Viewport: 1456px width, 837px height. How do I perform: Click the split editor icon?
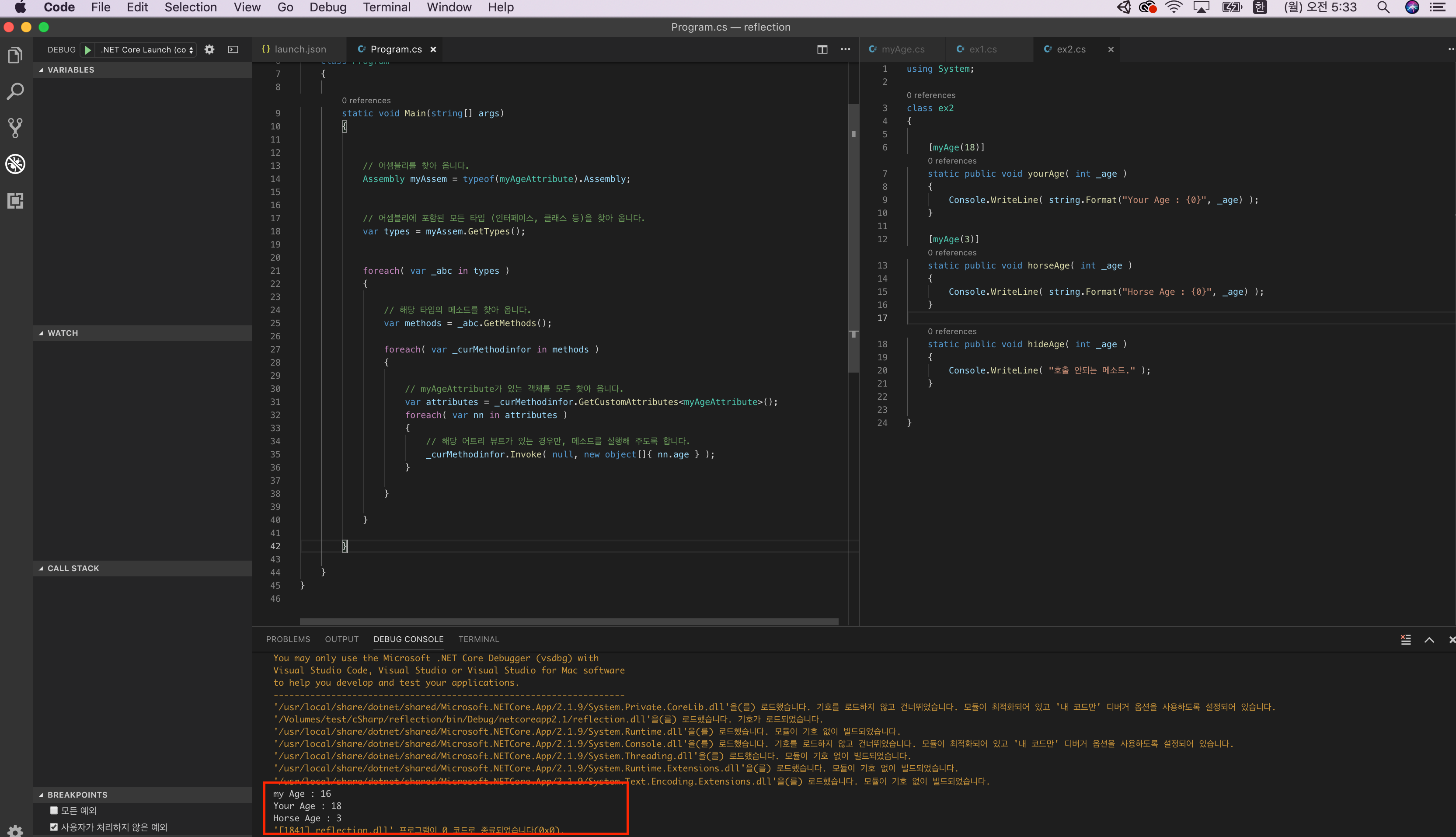(822, 49)
